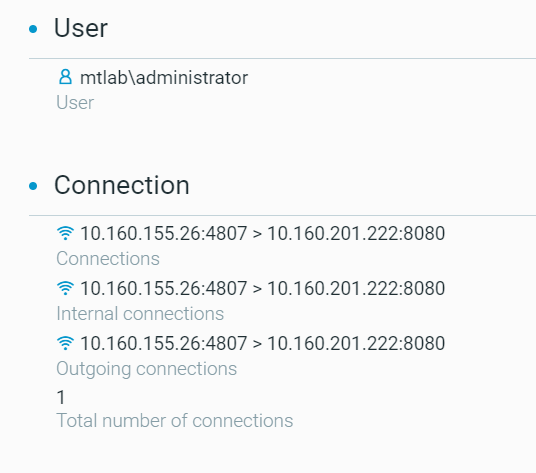This screenshot has height=473, width=536.
Task: Select the connection address above Connections label
Action: [263, 233]
